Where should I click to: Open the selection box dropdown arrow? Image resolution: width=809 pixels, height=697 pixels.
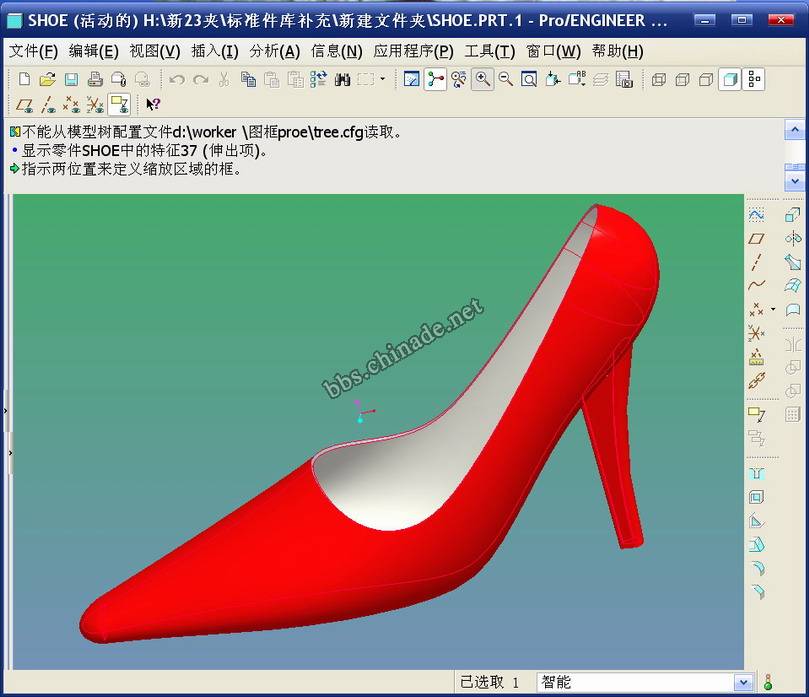pyautogui.click(x=382, y=79)
